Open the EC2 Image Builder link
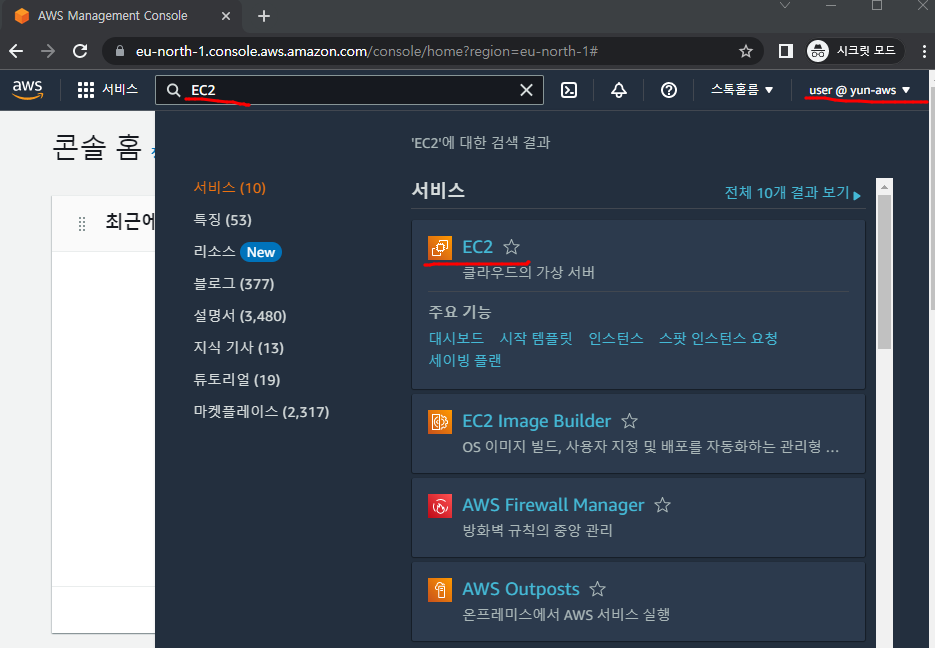935x648 pixels. pos(537,421)
